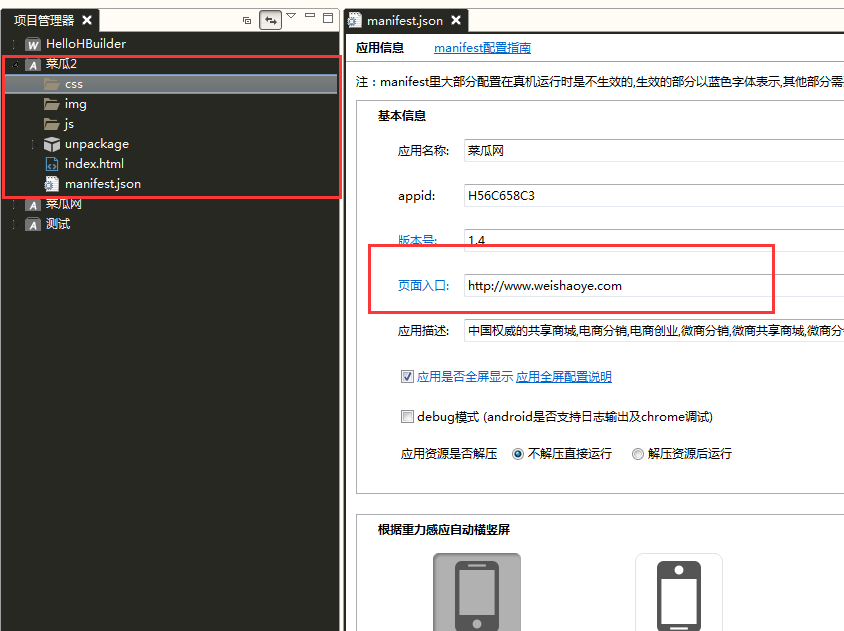Select the 测试 project name
This screenshot has width=844, height=631.
58,224
